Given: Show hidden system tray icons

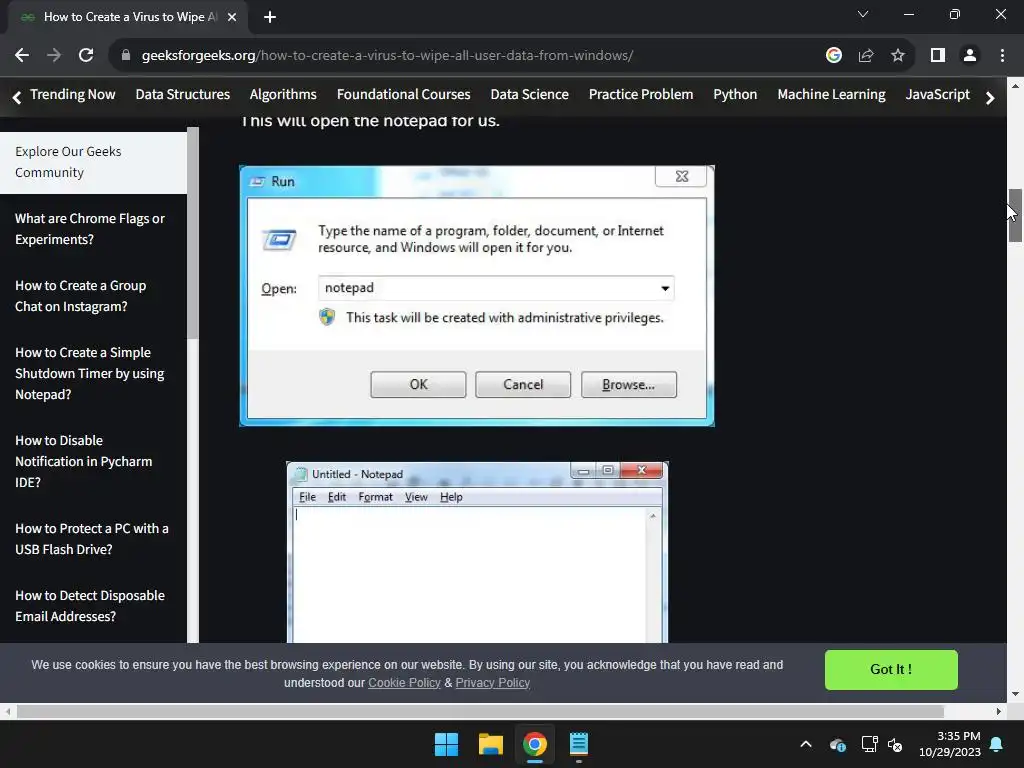Looking at the screenshot, I should [806, 744].
